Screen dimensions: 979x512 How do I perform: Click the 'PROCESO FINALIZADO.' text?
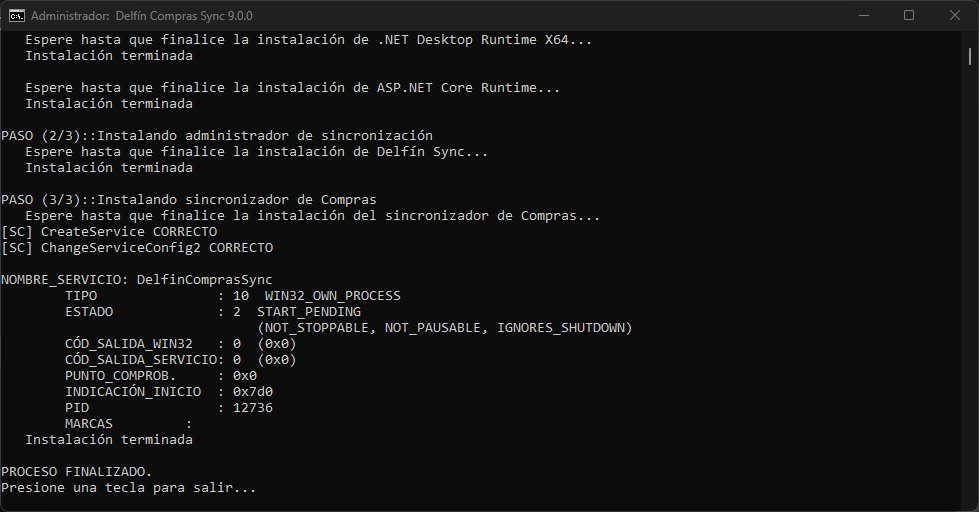click(x=76, y=471)
